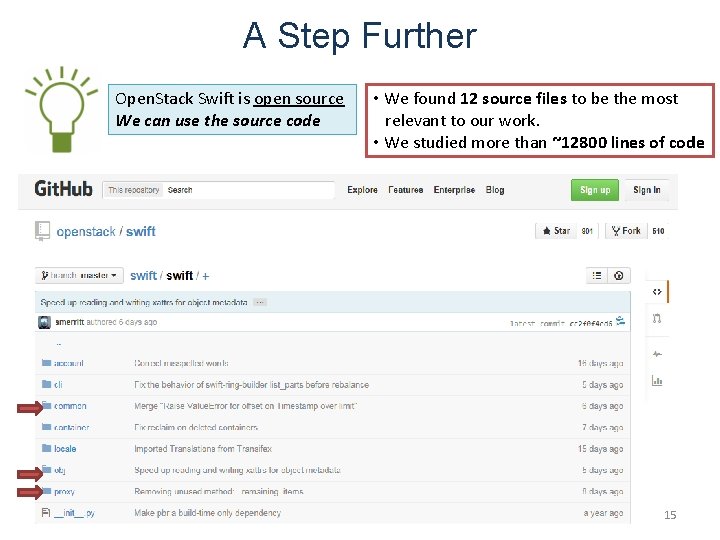720x540 pixels.
Task: Click the open source underlined text
Action: point(299,98)
